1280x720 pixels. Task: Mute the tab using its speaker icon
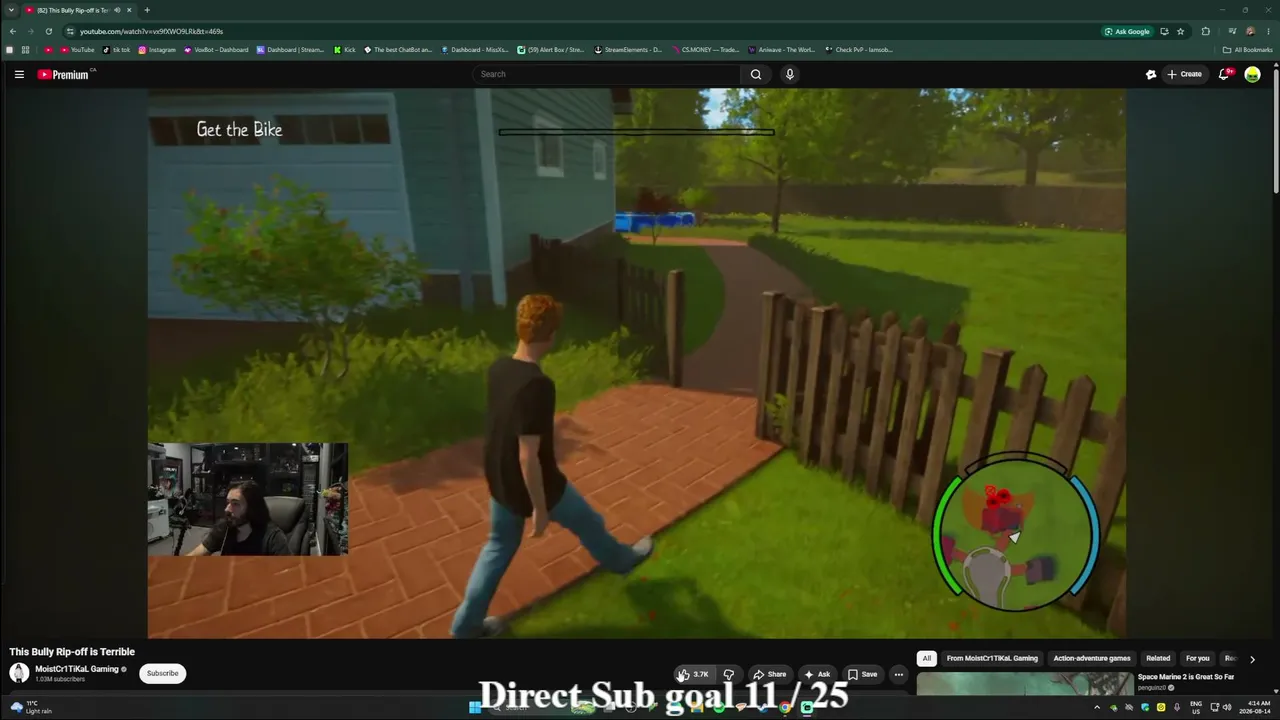tap(117, 10)
